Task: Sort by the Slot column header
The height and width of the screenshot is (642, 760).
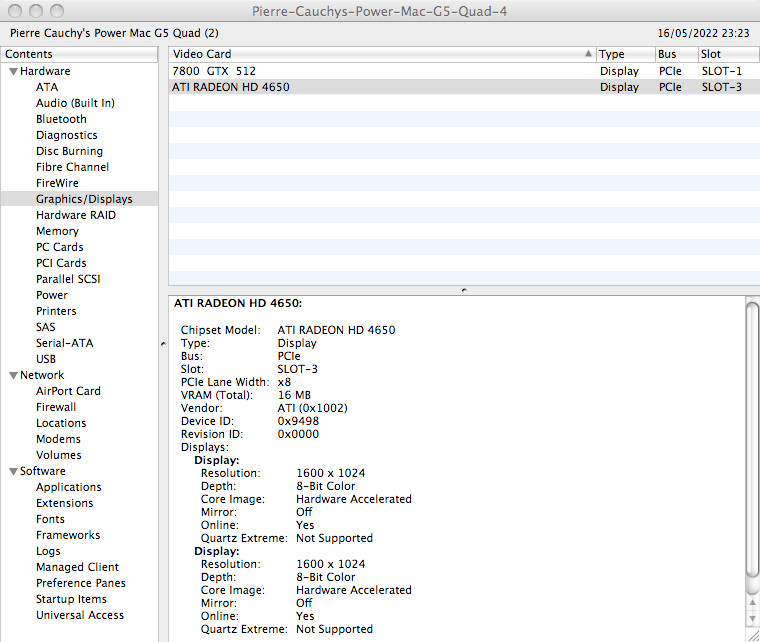Action: point(728,54)
